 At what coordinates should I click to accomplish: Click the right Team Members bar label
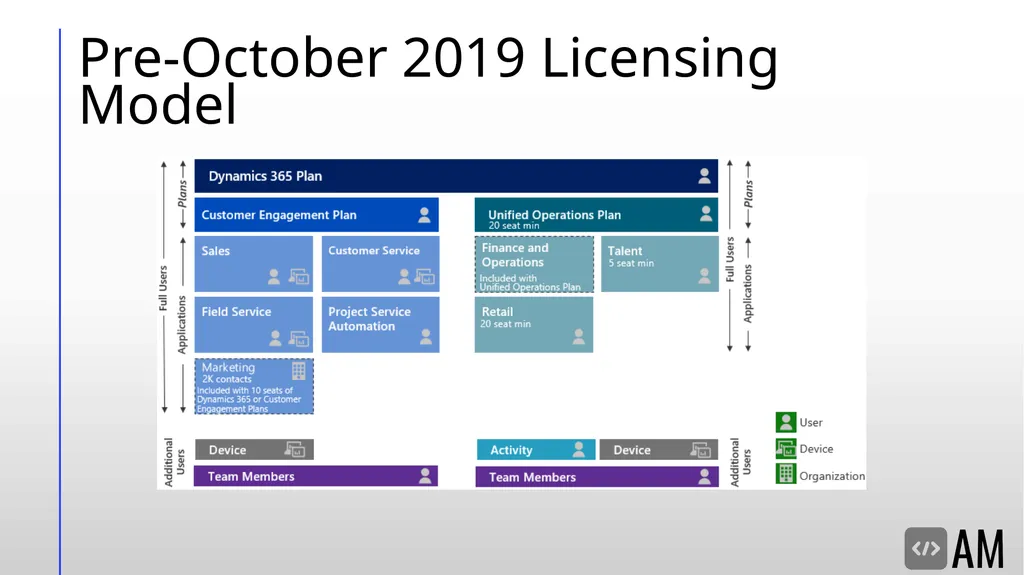(x=532, y=477)
